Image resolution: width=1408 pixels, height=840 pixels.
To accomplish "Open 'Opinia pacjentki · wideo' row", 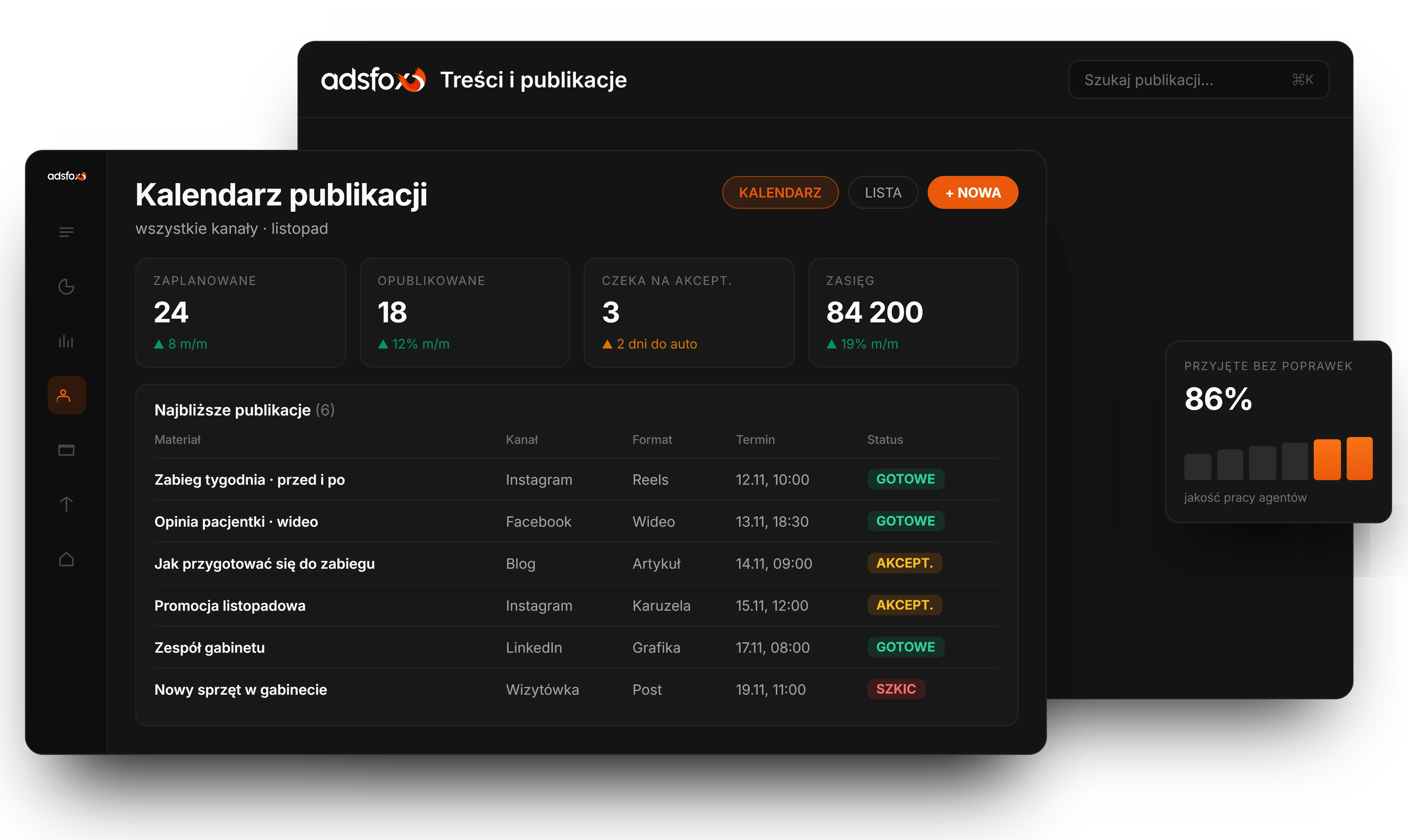I will point(576,521).
